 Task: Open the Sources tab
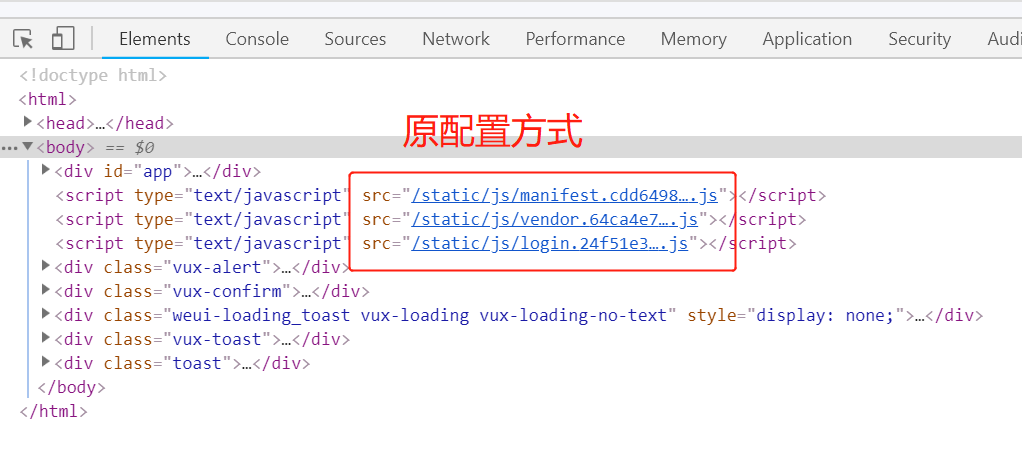pos(355,39)
